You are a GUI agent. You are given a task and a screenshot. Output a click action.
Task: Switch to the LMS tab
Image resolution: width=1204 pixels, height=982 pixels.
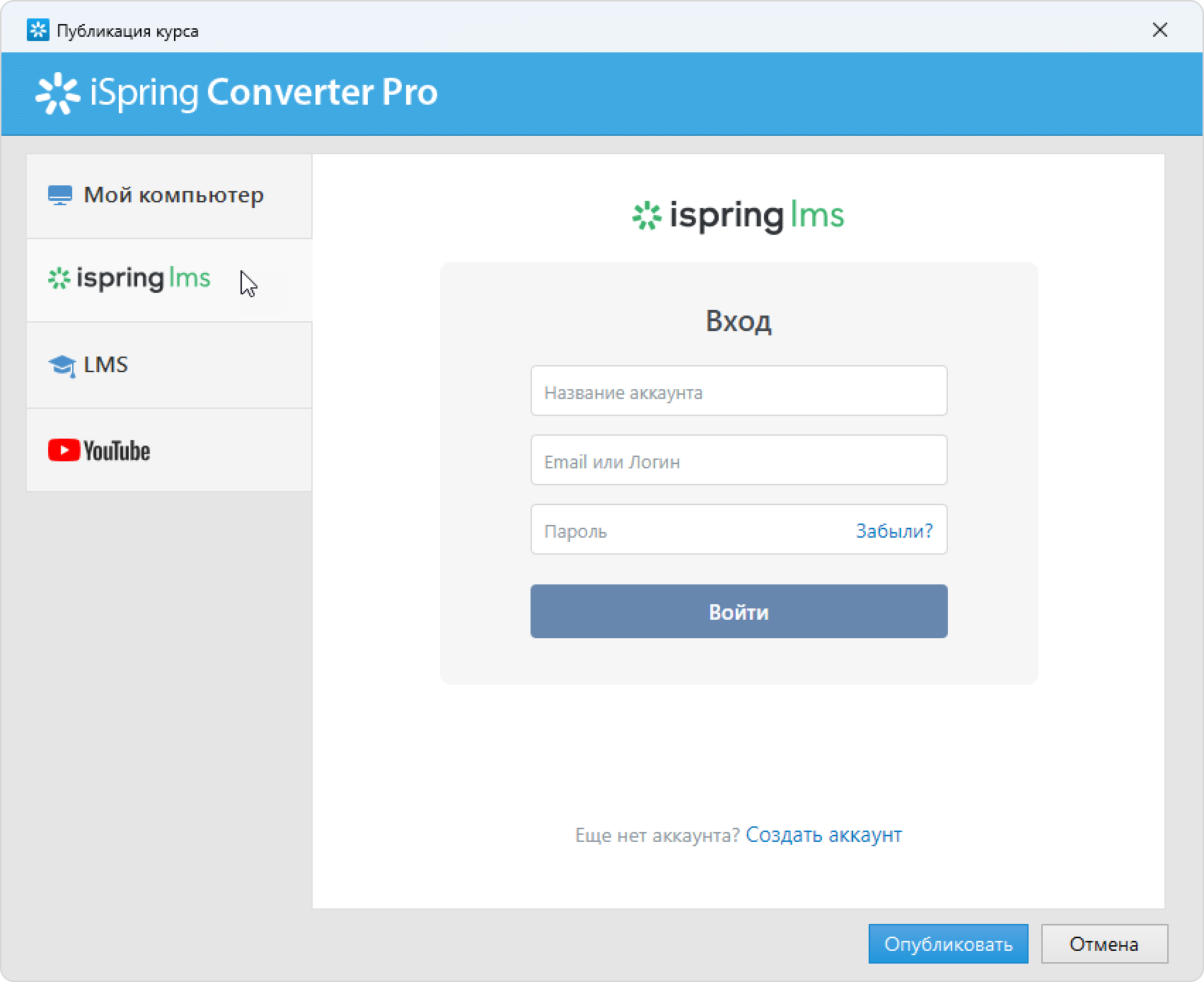click(169, 365)
